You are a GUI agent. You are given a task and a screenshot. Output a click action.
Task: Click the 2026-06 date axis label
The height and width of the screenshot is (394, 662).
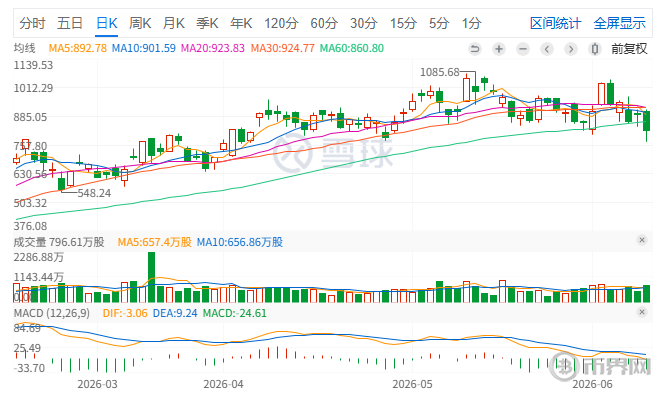pyautogui.click(x=592, y=384)
